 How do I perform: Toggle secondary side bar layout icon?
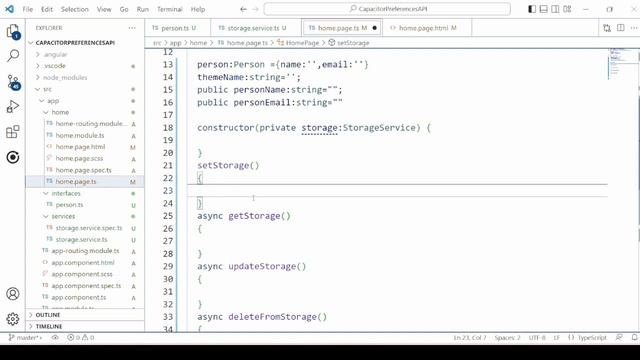point(555,9)
